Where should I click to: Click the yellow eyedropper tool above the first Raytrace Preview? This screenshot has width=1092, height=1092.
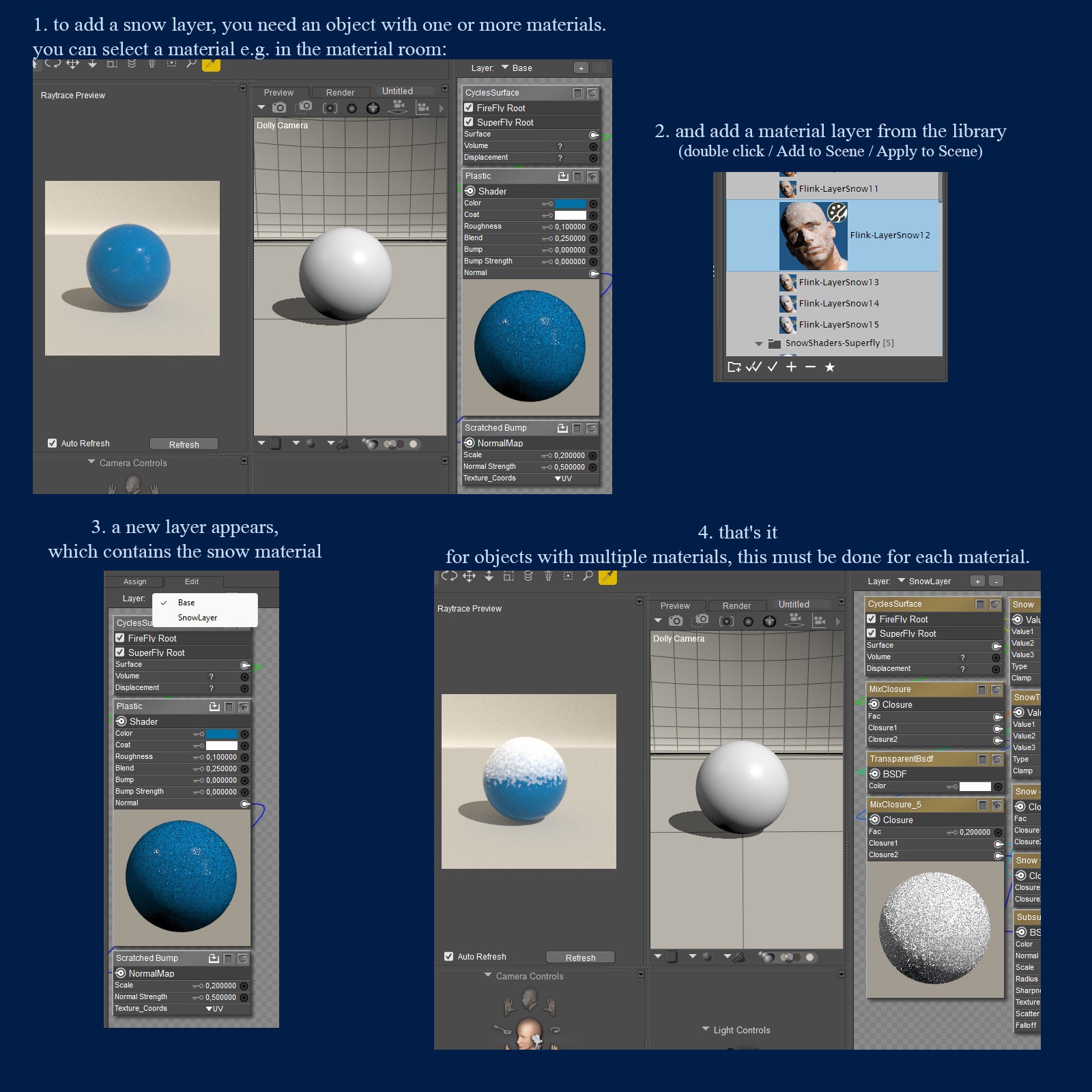(x=211, y=64)
